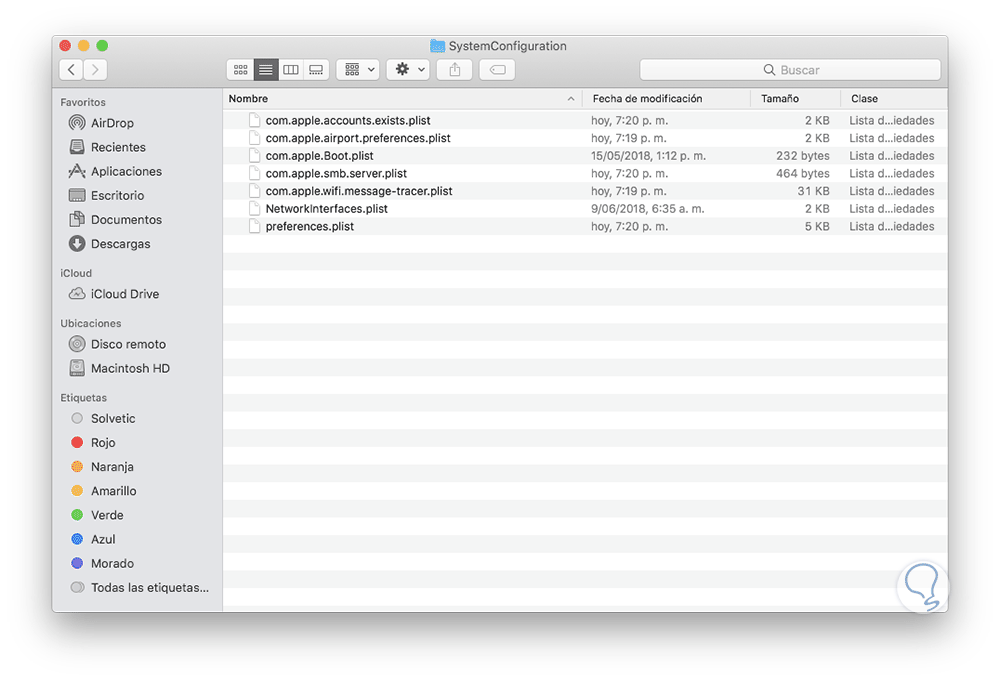
Task: Filter by the Solvetic tag
Action: click(x=138, y=419)
